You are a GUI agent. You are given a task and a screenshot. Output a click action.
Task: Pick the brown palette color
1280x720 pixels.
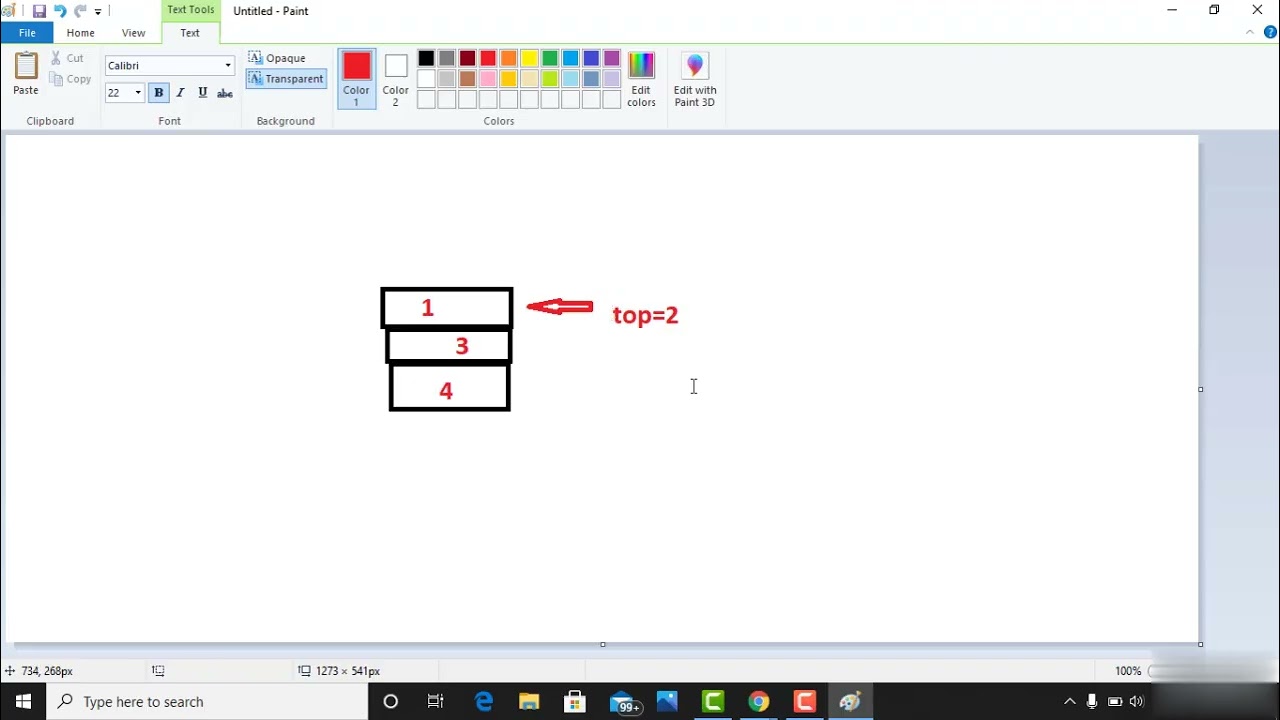point(468,79)
